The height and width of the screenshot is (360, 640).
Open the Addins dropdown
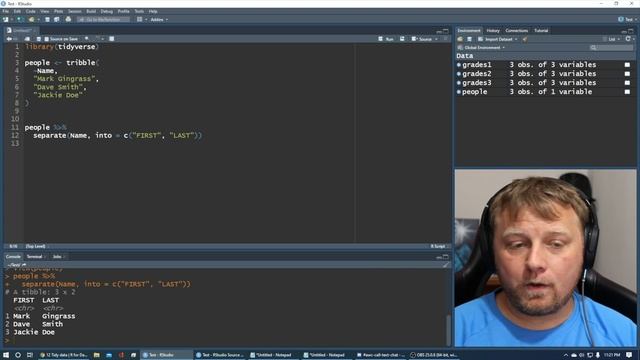pos(159,20)
